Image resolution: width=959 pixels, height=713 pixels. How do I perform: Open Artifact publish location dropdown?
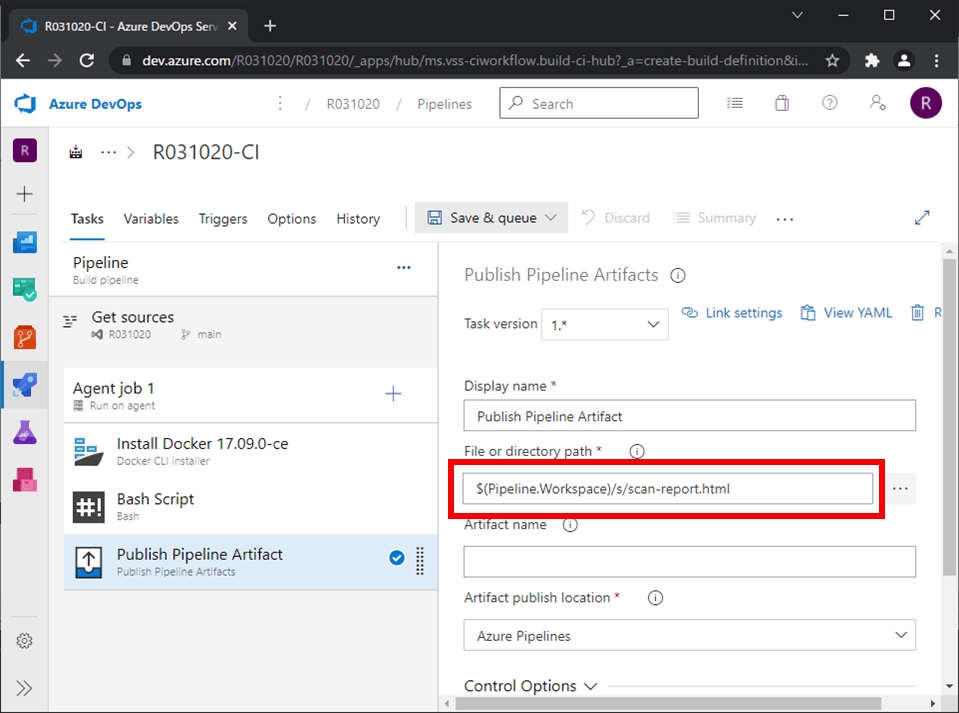[x=689, y=635]
